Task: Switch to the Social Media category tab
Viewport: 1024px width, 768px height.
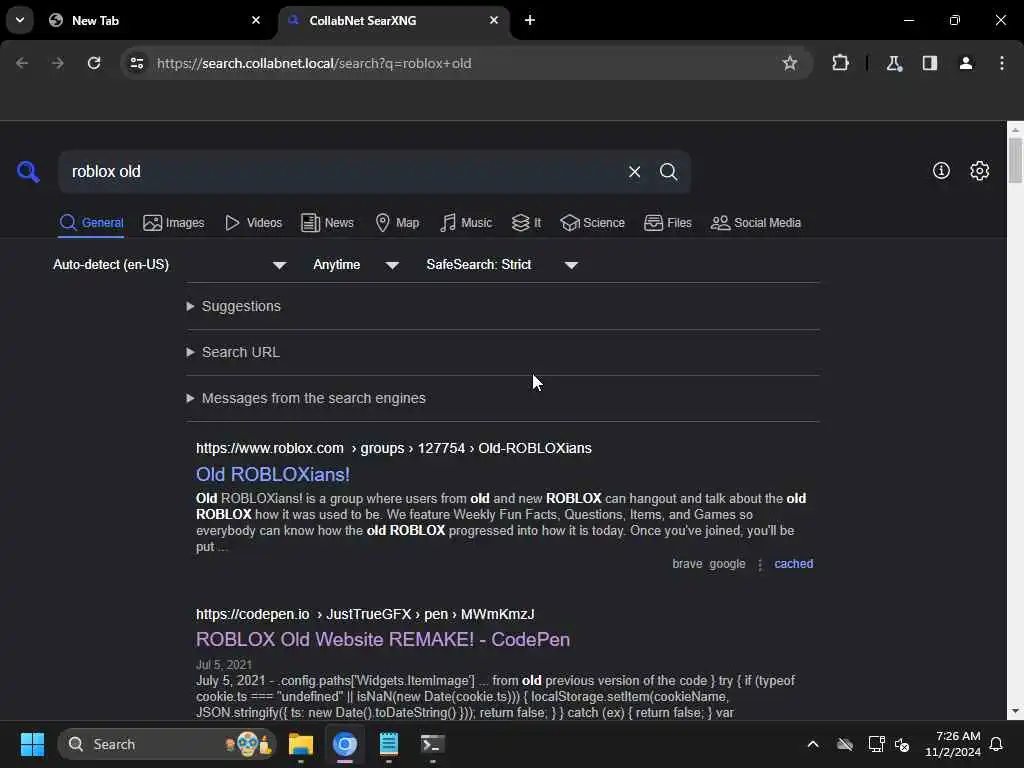Action: [x=756, y=223]
